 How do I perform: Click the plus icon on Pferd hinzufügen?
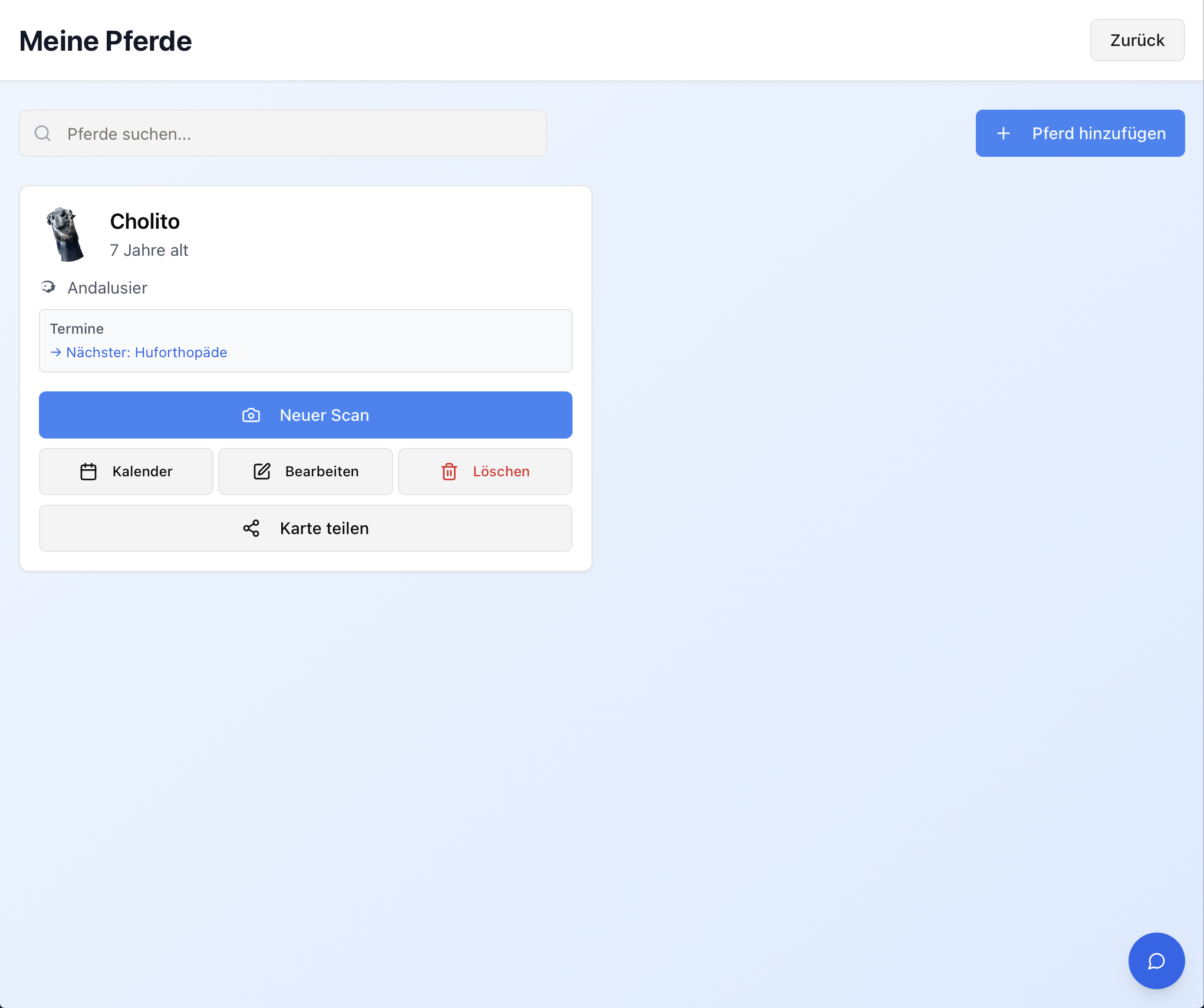[x=1004, y=134]
